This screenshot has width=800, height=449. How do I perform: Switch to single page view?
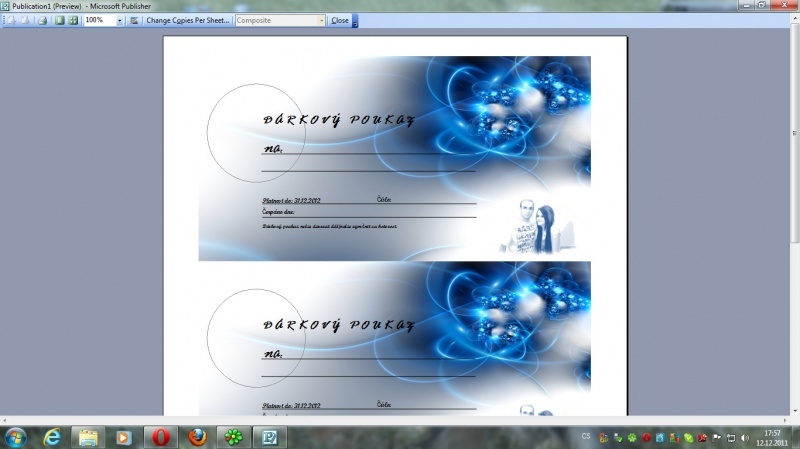click(x=60, y=20)
